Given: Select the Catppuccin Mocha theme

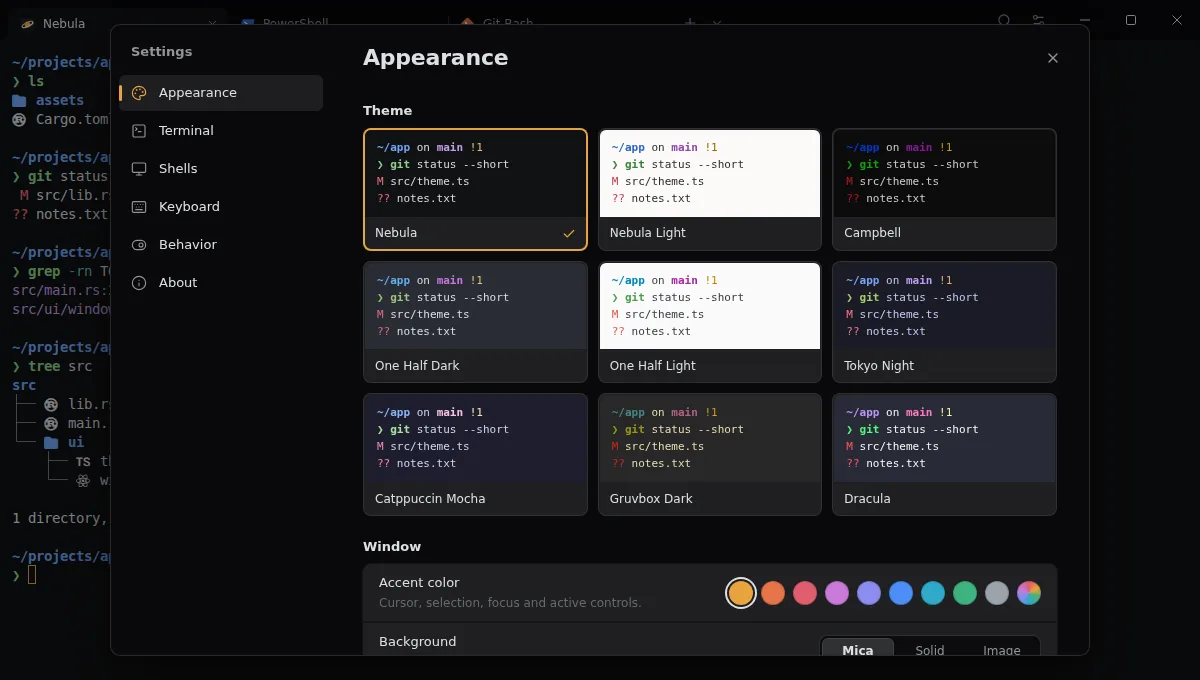Looking at the screenshot, I should [475, 455].
